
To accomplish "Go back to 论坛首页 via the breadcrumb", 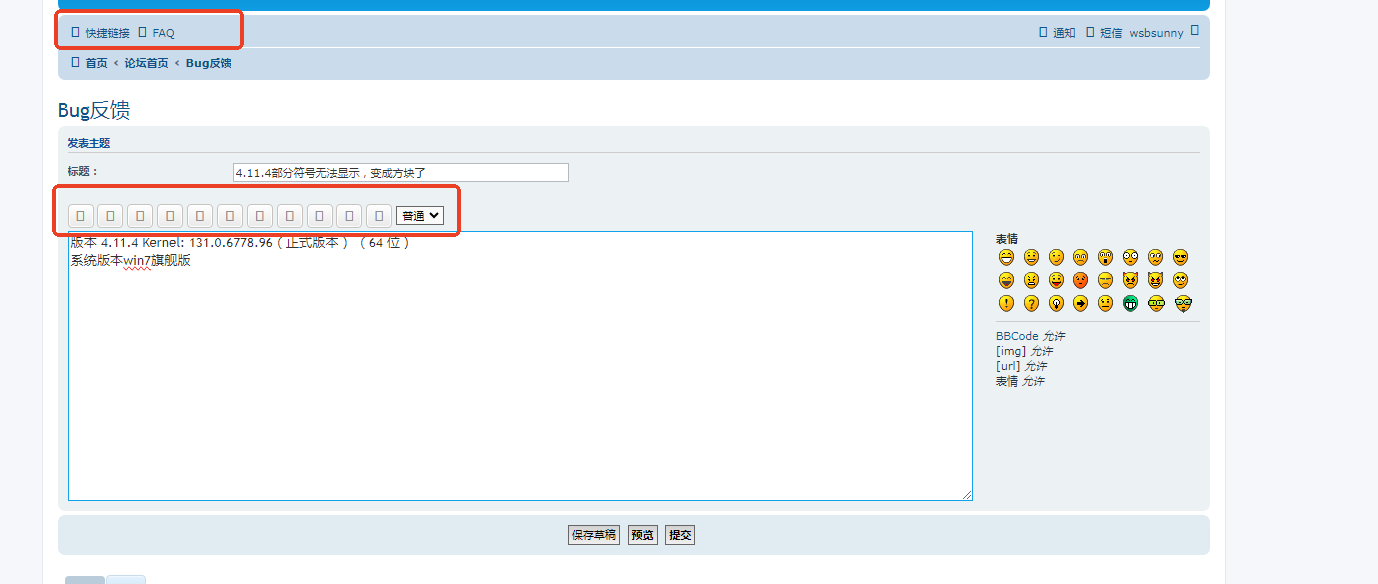I will pyautogui.click(x=148, y=62).
